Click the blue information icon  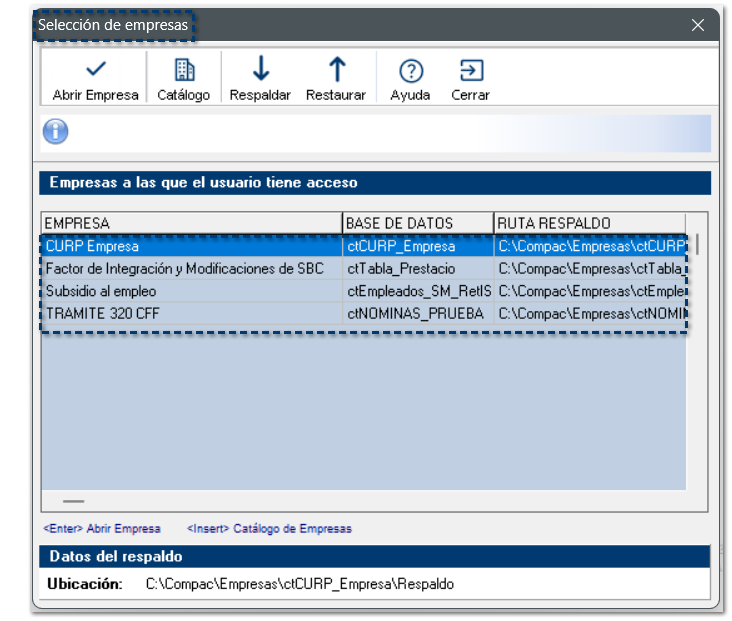[x=56, y=131]
